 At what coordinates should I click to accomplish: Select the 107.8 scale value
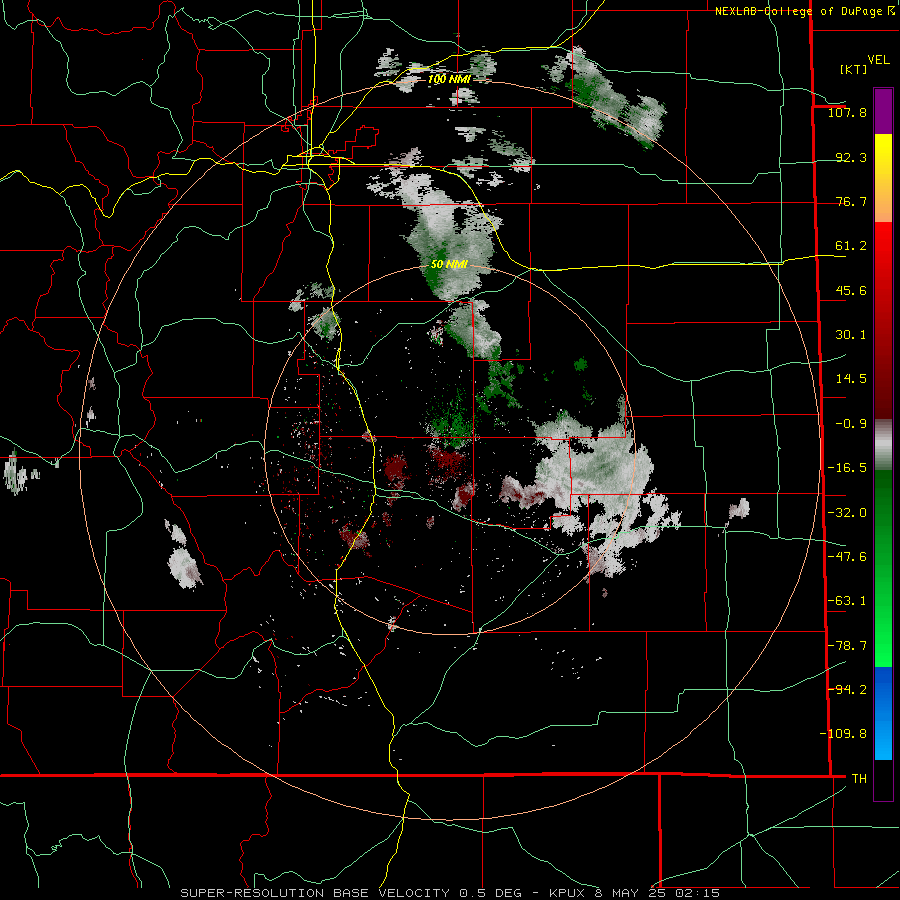click(x=847, y=112)
